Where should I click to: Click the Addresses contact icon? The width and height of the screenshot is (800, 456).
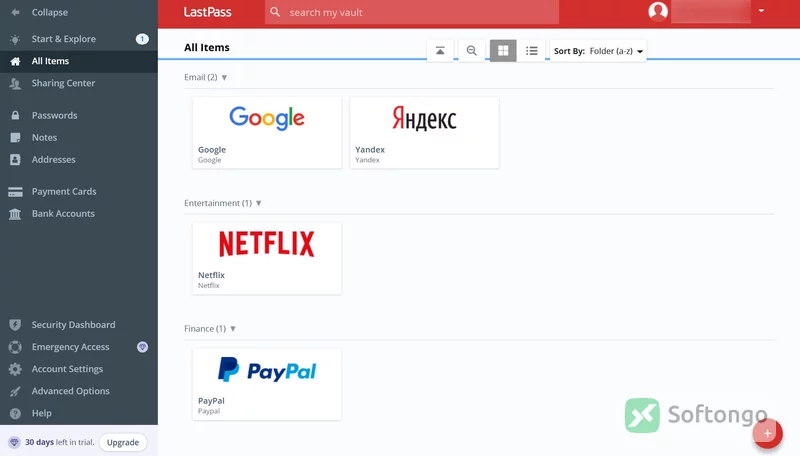15,160
